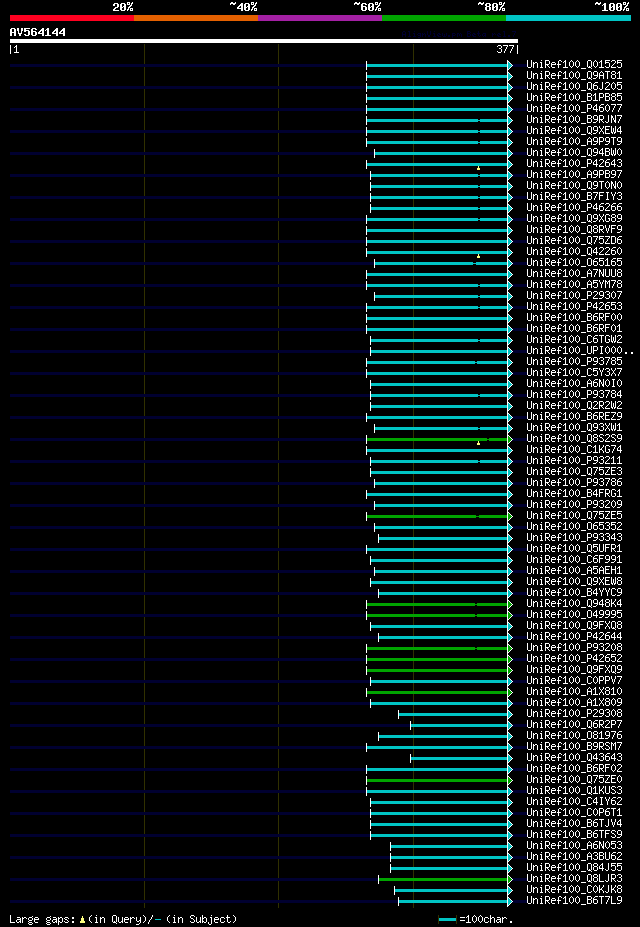Click hit label UniRef100_P46266
Viewport: 640px width, 927px height.
(574, 208)
